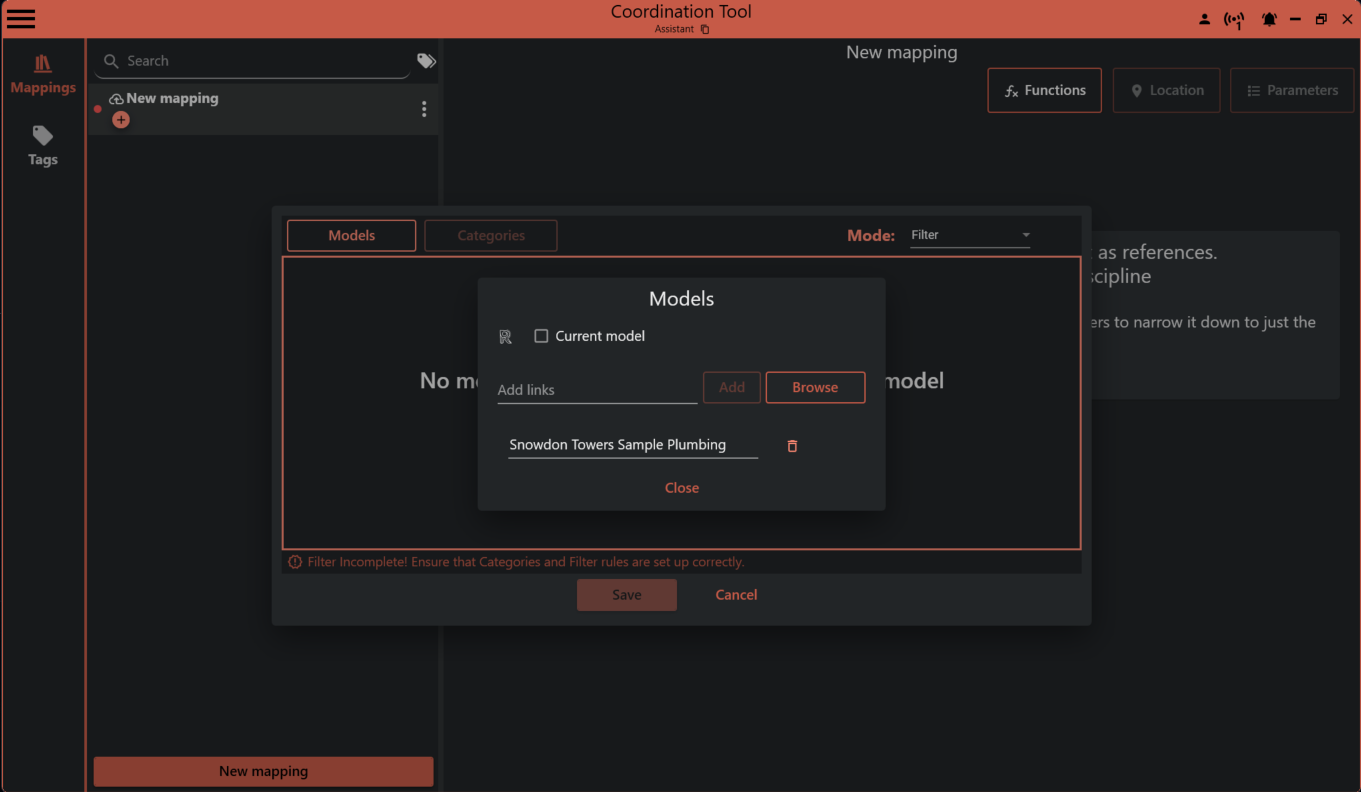Click the user account icon in the titlebar

pos(1204,18)
